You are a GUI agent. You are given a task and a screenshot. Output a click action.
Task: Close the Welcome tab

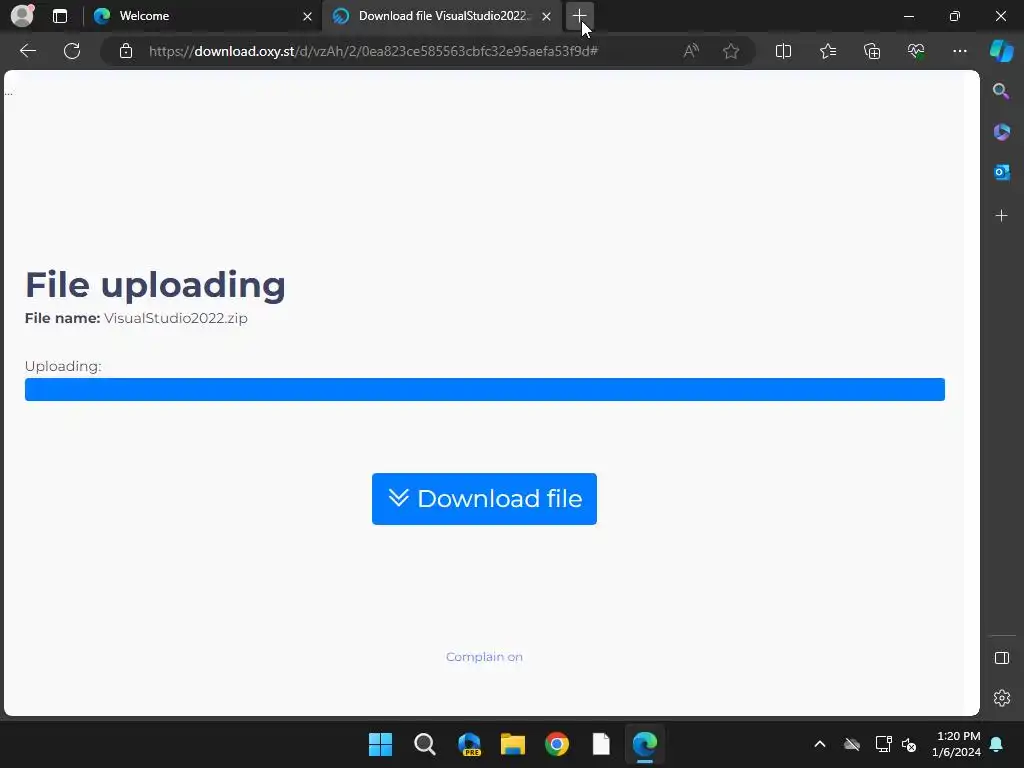coord(308,16)
